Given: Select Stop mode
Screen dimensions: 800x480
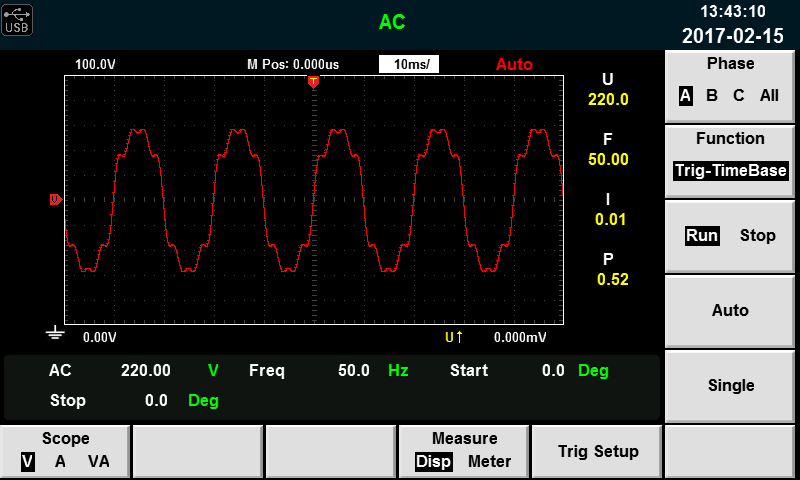Looking at the screenshot, I should pyautogui.click(x=758, y=236).
